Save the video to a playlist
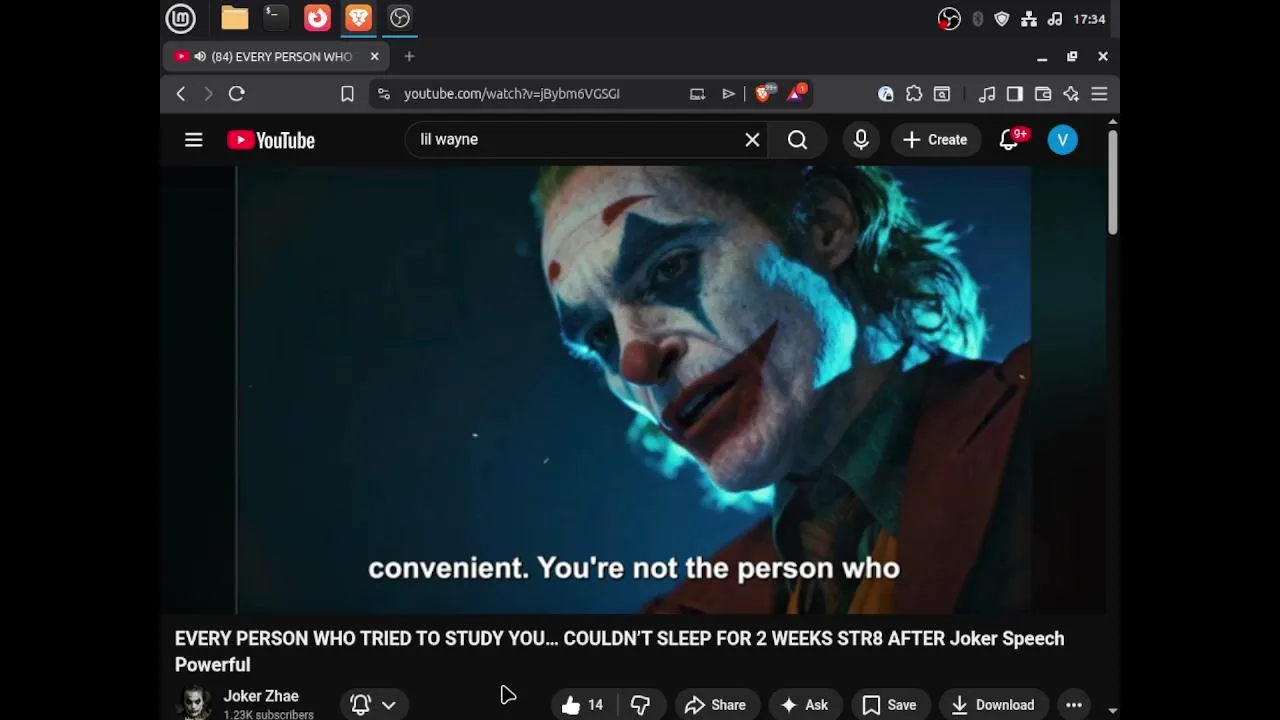This screenshot has height=720, width=1280. point(889,705)
